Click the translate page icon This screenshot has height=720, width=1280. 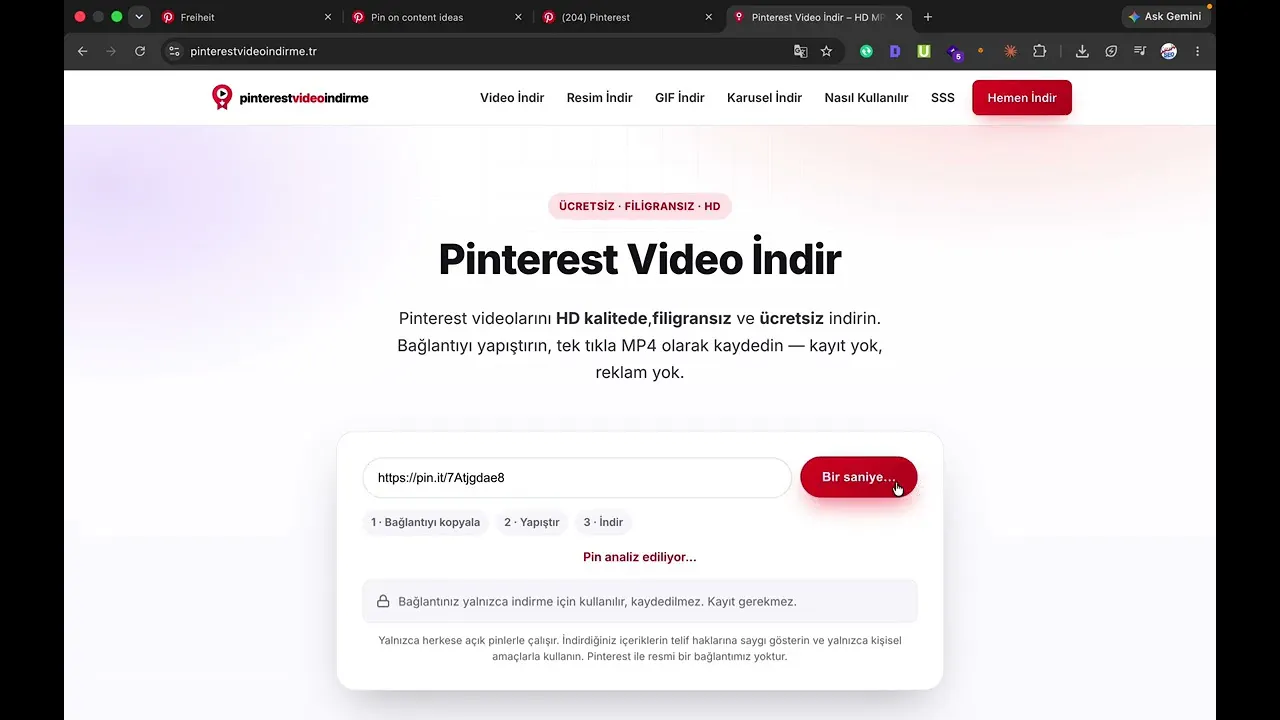[x=800, y=51]
